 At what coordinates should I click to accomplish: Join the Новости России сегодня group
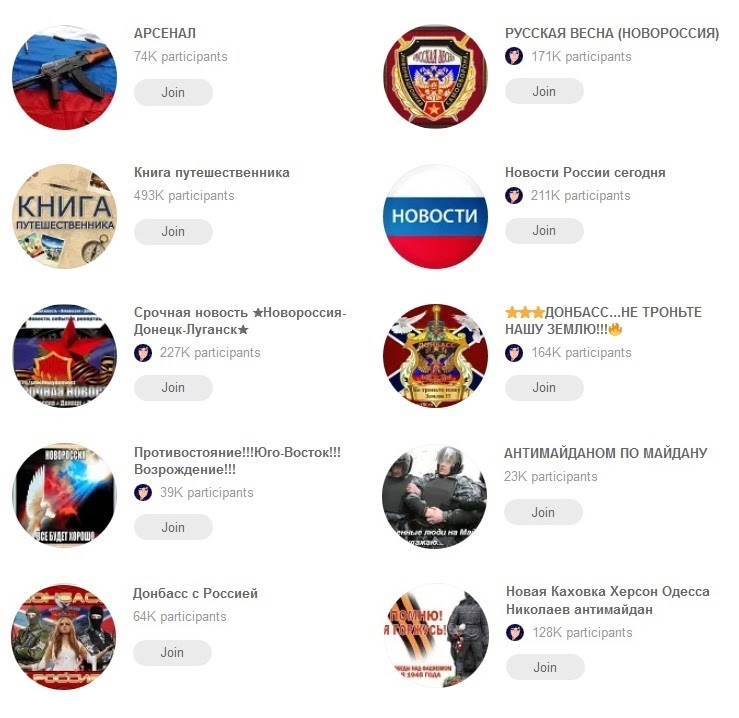[x=544, y=231]
